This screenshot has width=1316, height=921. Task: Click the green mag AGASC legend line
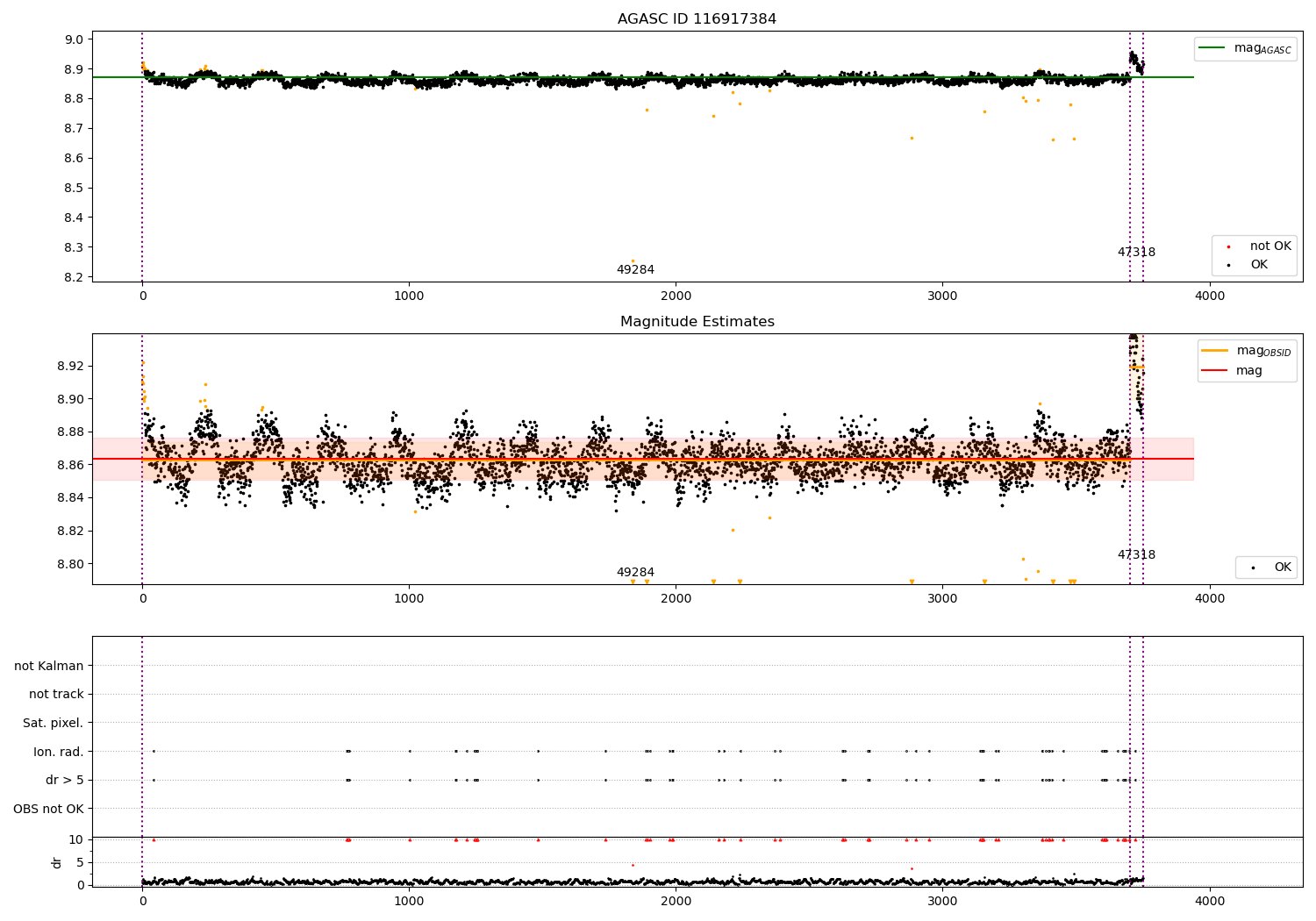1212,48
